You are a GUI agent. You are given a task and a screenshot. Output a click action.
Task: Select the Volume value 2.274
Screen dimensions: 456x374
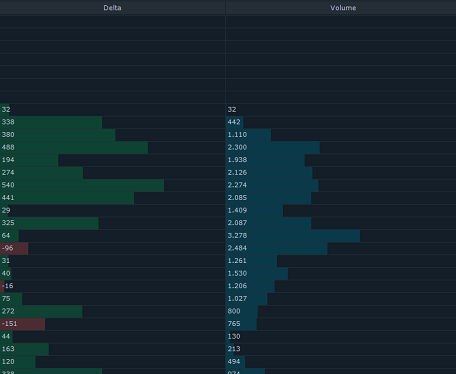coord(237,185)
